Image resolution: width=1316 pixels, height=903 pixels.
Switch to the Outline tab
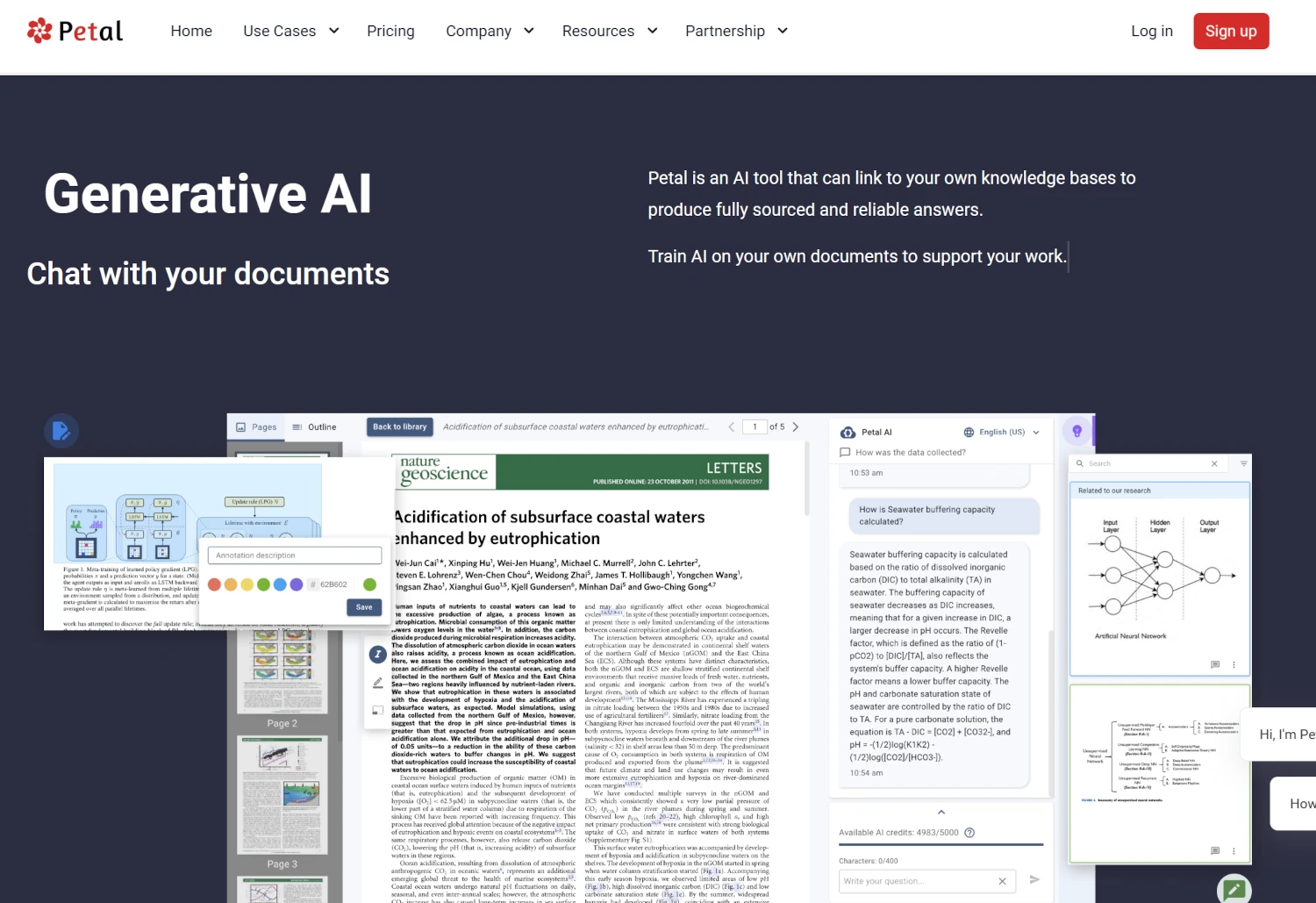(314, 427)
